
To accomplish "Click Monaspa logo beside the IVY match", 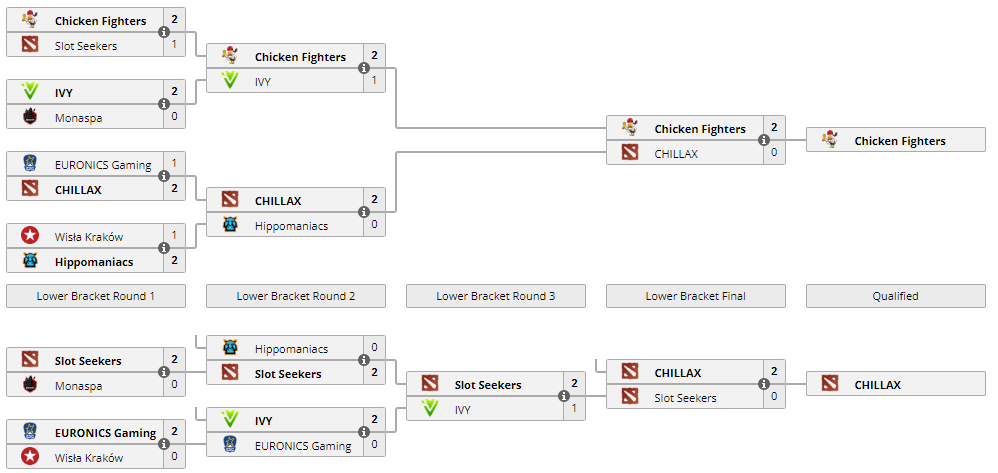I will (x=30, y=117).
